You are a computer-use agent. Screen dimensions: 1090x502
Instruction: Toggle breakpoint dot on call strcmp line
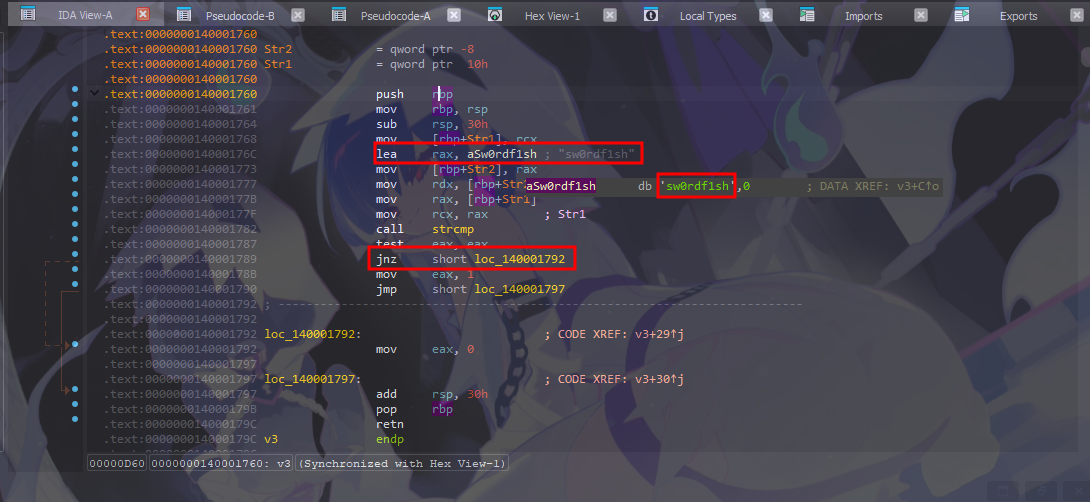point(75,225)
